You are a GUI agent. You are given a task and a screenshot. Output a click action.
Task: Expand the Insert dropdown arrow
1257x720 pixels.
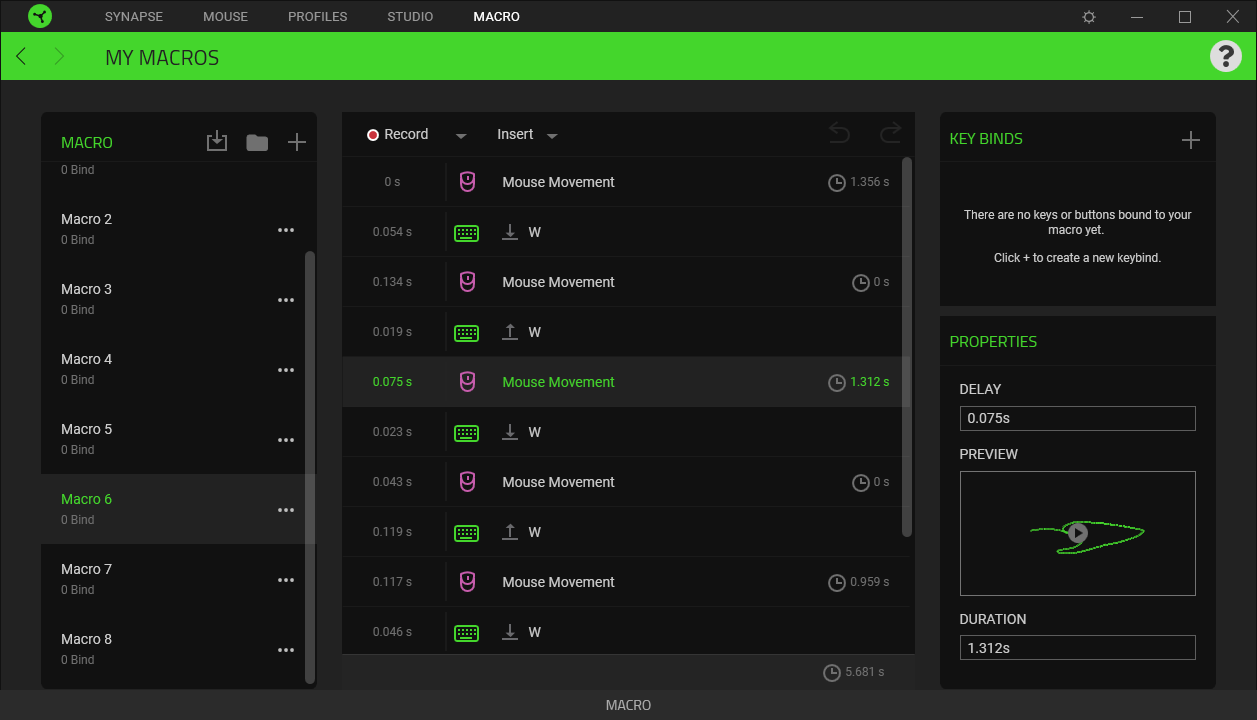[x=552, y=136]
